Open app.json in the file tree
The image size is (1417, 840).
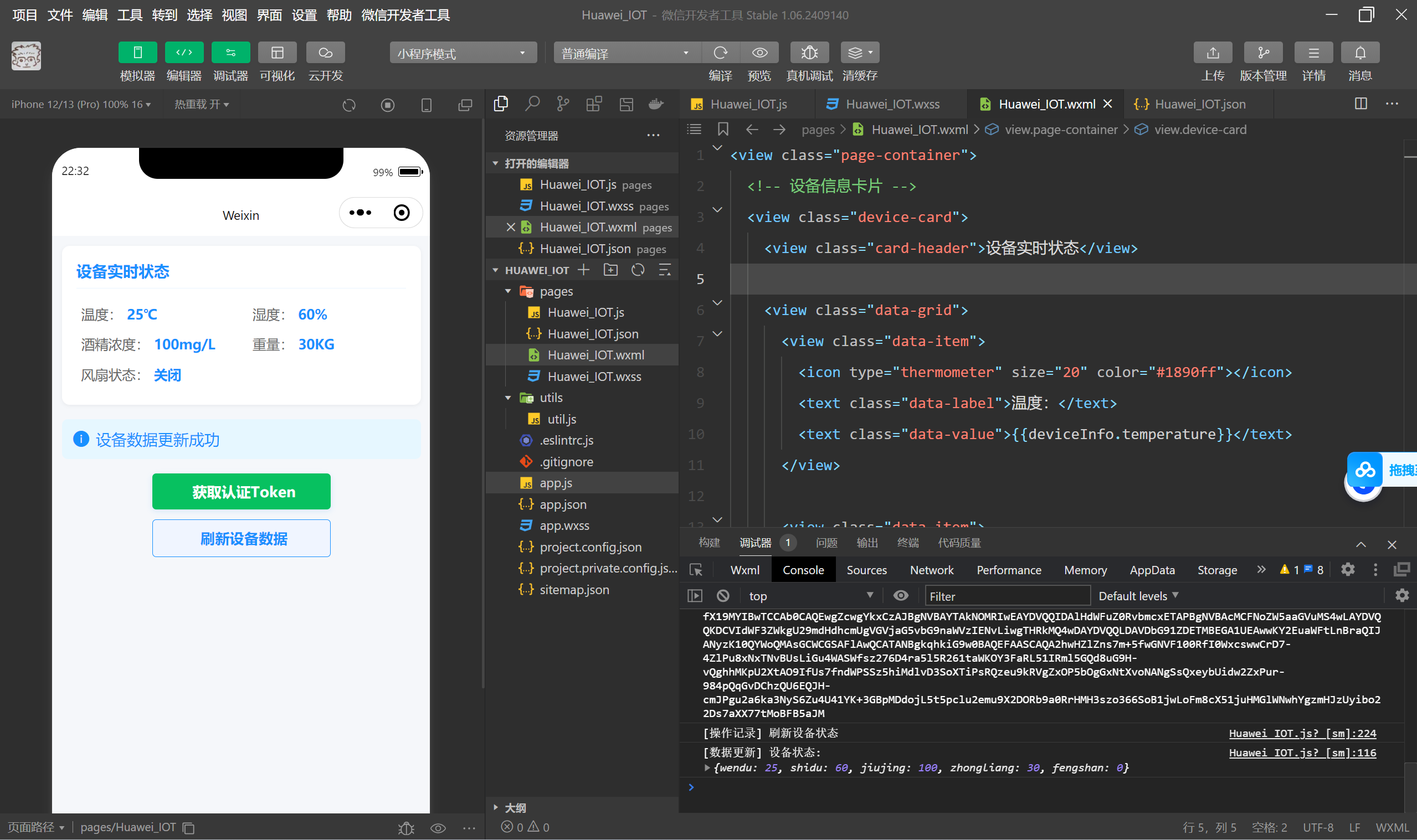562,504
